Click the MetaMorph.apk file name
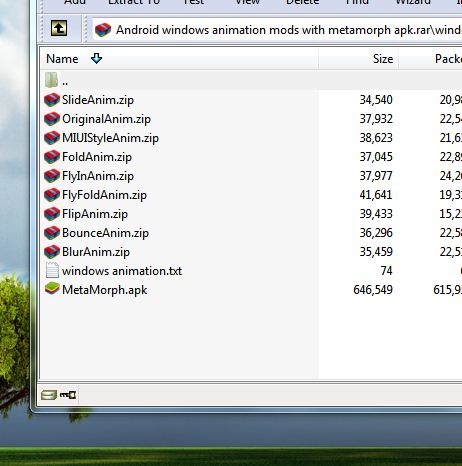Viewport: 462px width, 466px height. click(105, 290)
